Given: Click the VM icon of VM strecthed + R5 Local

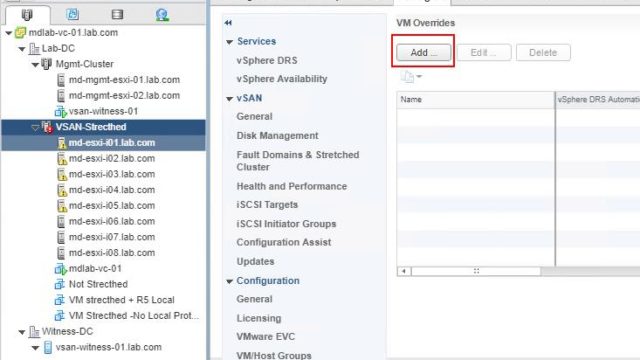Looking at the screenshot, I should click(x=60, y=300).
